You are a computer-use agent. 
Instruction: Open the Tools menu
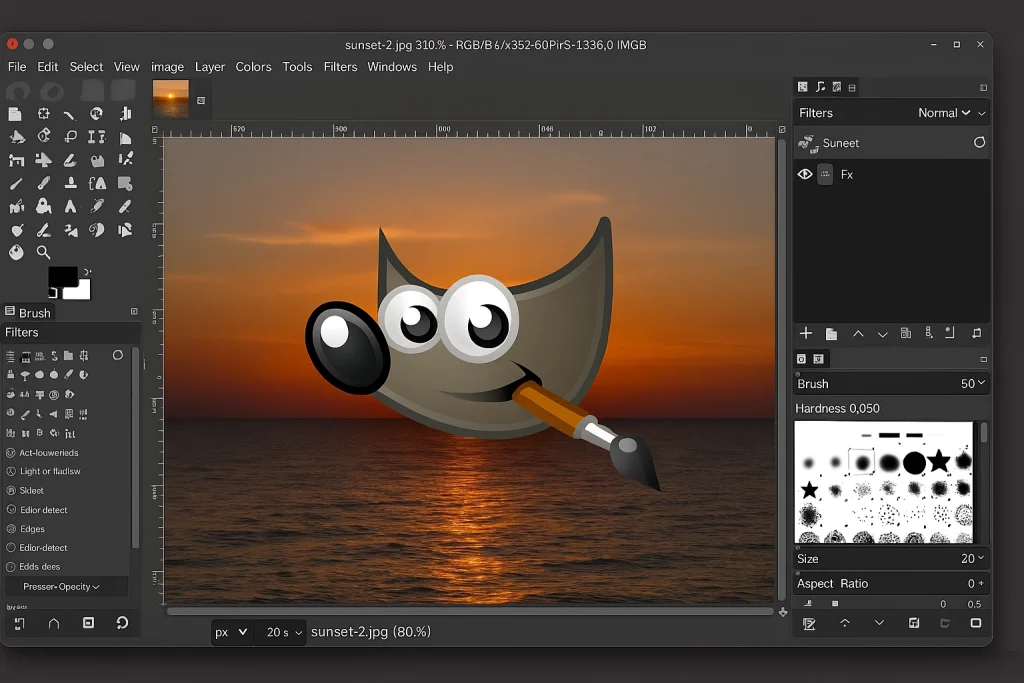pos(297,67)
